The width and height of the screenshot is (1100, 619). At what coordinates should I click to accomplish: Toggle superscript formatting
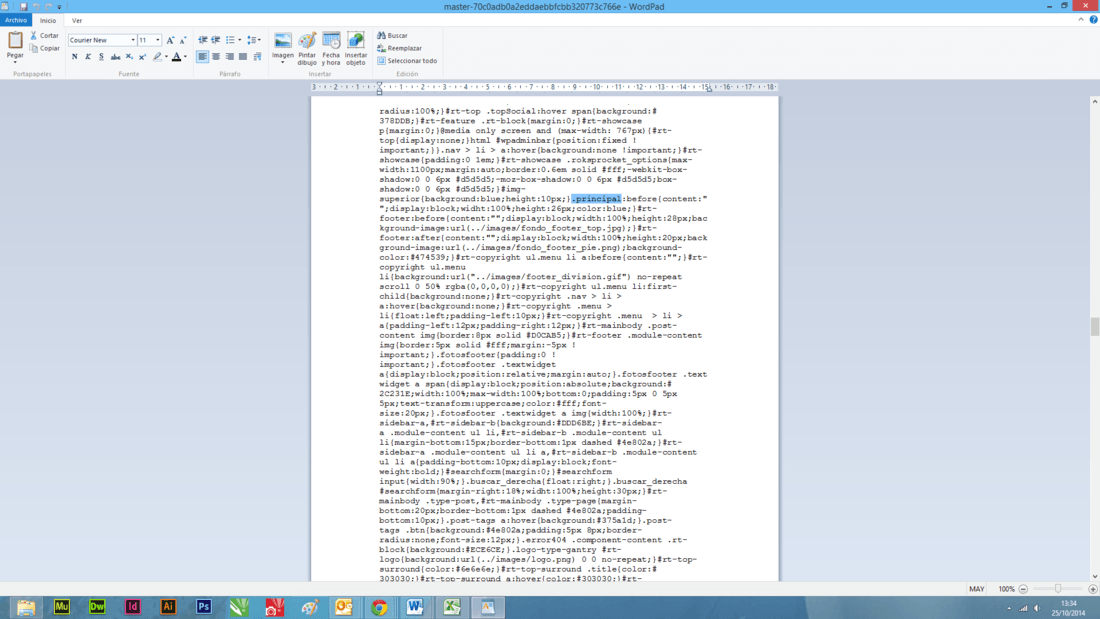[x=142, y=57]
